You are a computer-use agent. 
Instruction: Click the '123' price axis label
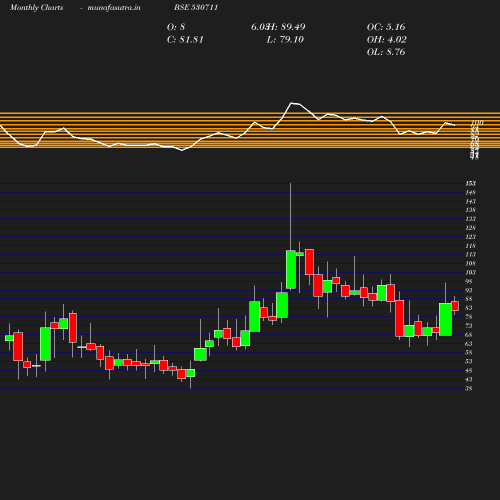[x=470, y=237]
